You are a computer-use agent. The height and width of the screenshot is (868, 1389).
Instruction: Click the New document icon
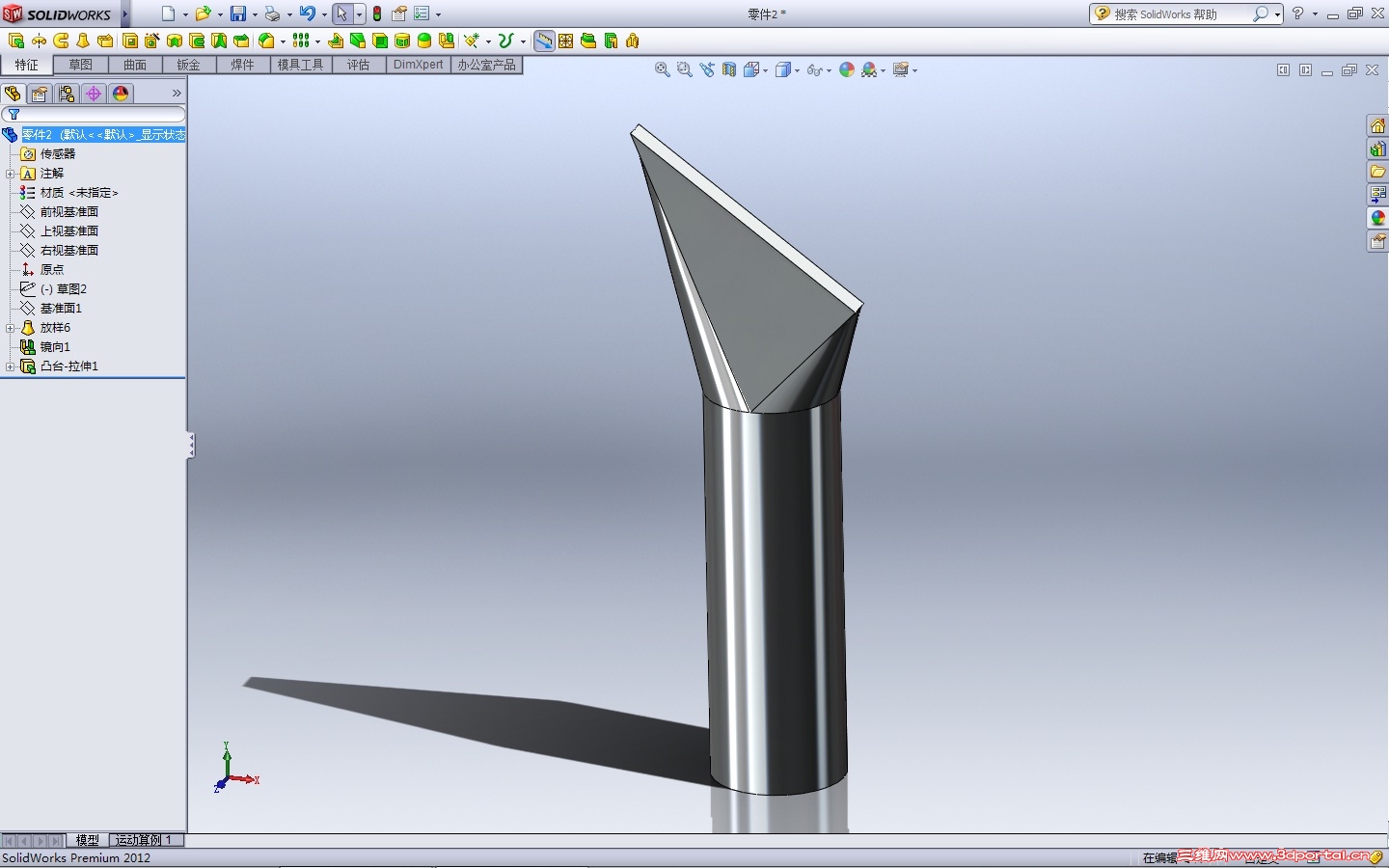168,14
